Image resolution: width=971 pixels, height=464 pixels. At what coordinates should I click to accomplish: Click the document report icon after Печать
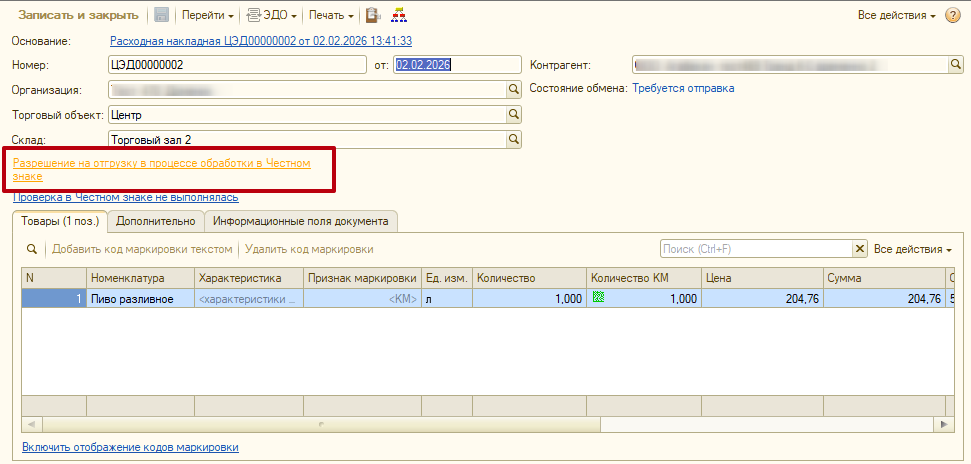373,15
